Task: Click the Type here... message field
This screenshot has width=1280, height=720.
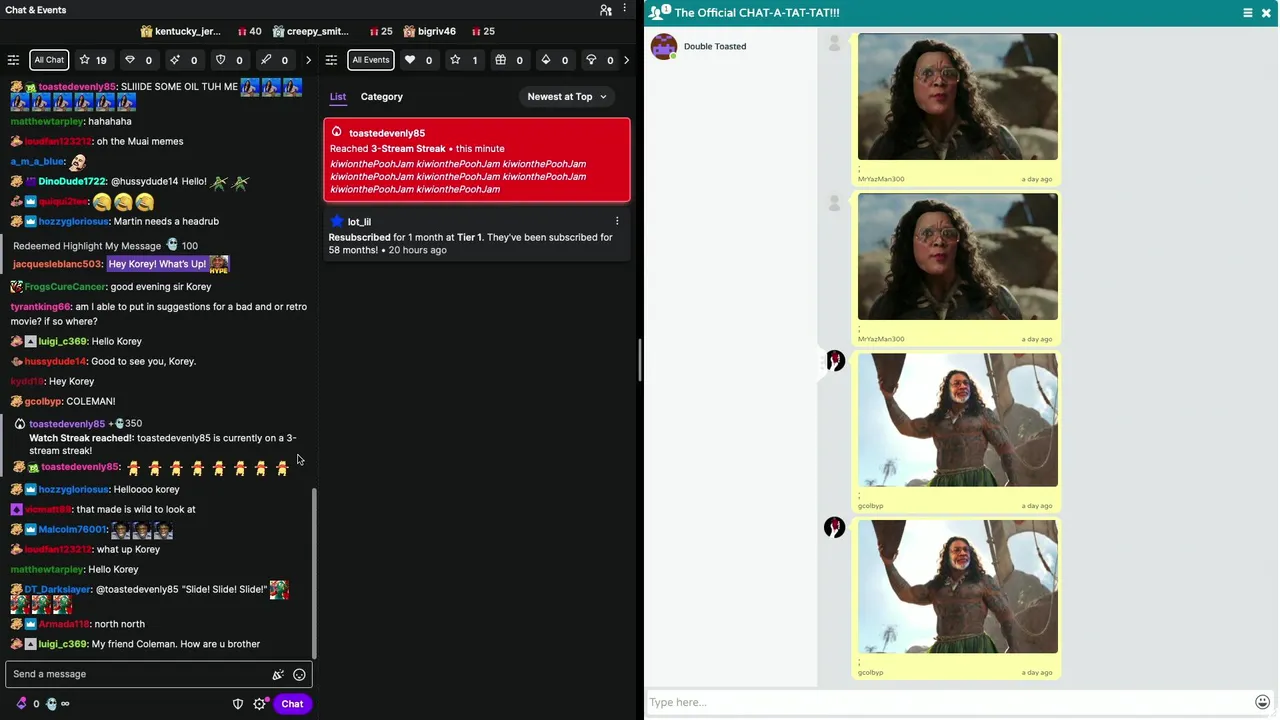Action: coord(948,702)
